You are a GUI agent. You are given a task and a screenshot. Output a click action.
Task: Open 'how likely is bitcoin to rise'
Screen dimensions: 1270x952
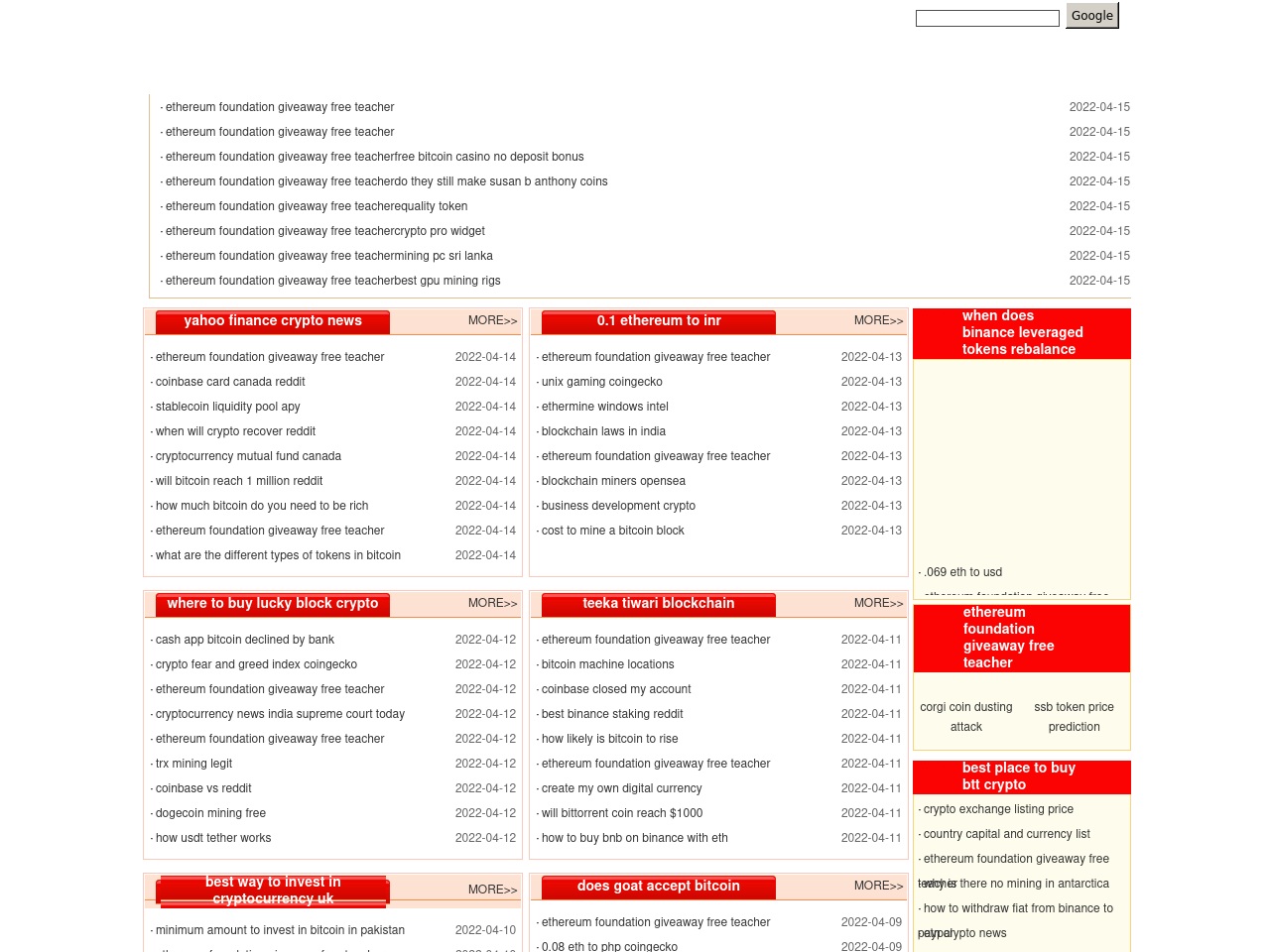tap(610, 739)
